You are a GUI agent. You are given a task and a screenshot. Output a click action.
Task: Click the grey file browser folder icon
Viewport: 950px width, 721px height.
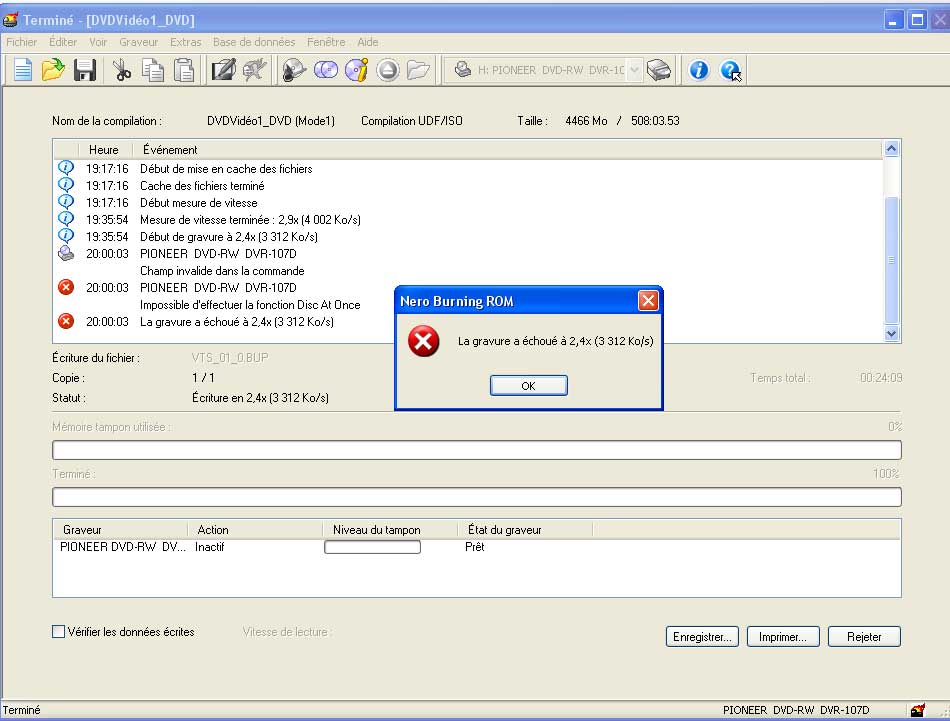pyautogui.click(x=418, y=70)
